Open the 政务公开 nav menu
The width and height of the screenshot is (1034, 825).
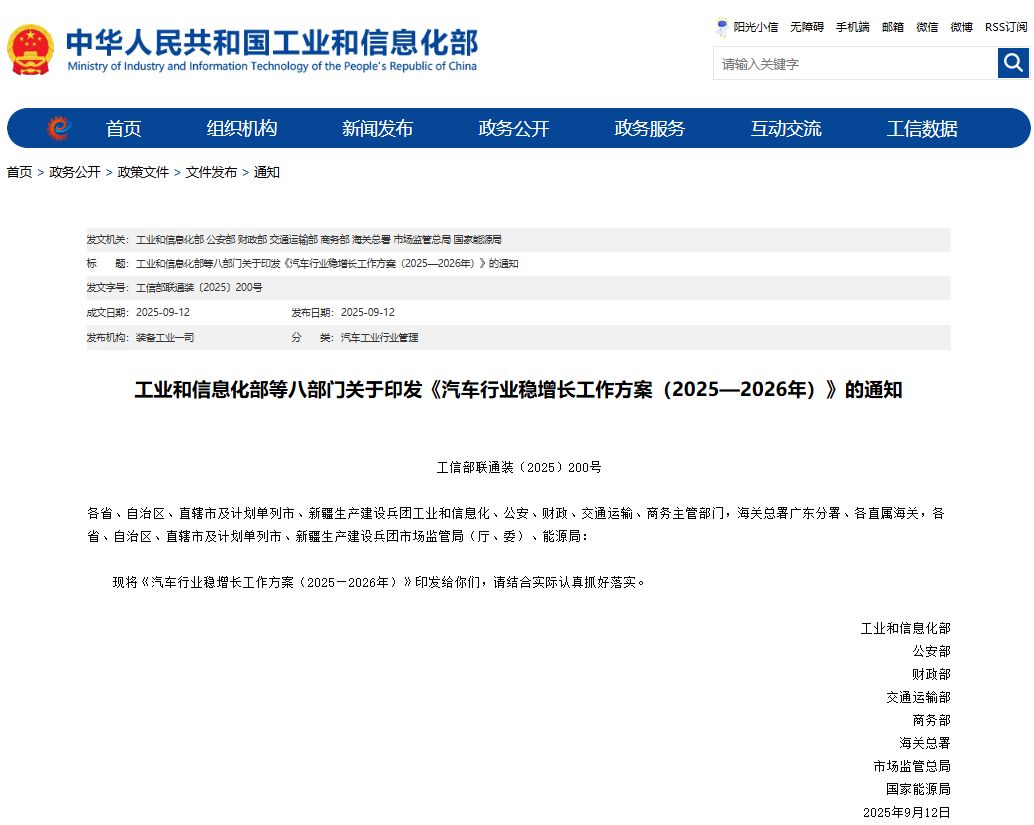point(514,128)
